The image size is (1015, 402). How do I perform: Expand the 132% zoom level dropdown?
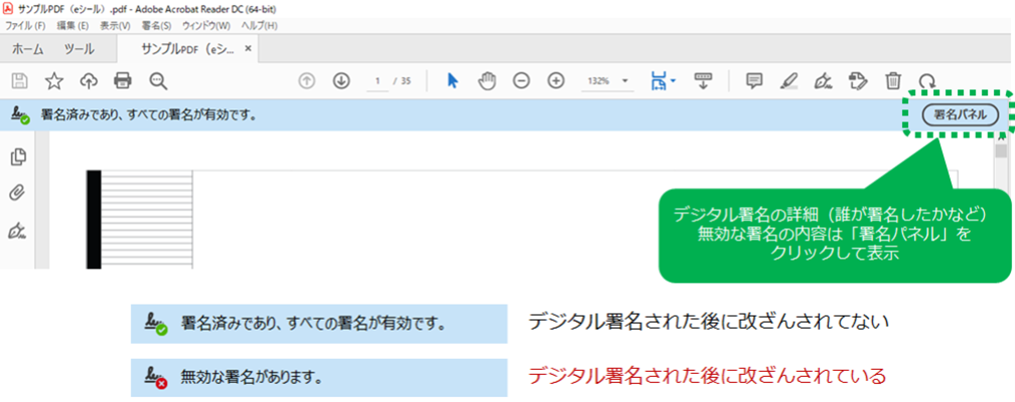pos(626,81)
